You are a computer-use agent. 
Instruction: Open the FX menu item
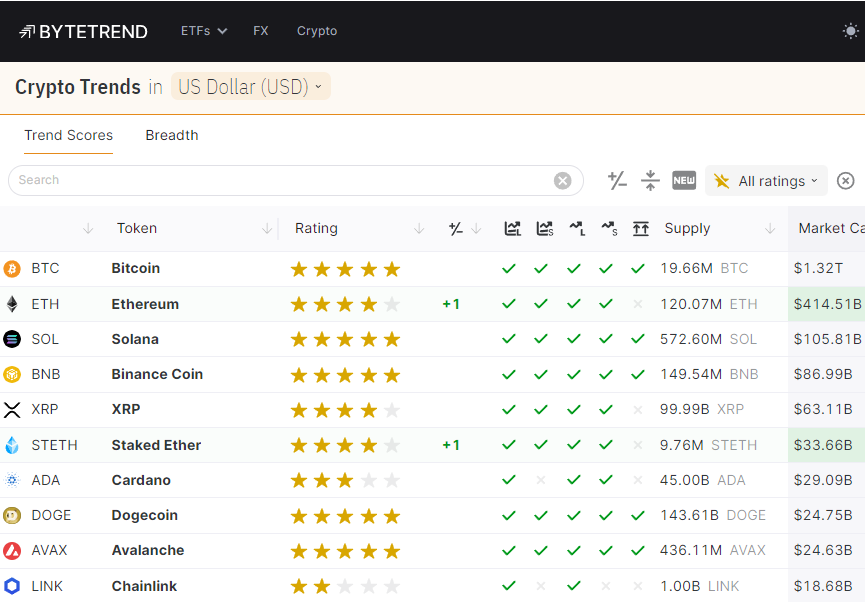click(260, 31)
